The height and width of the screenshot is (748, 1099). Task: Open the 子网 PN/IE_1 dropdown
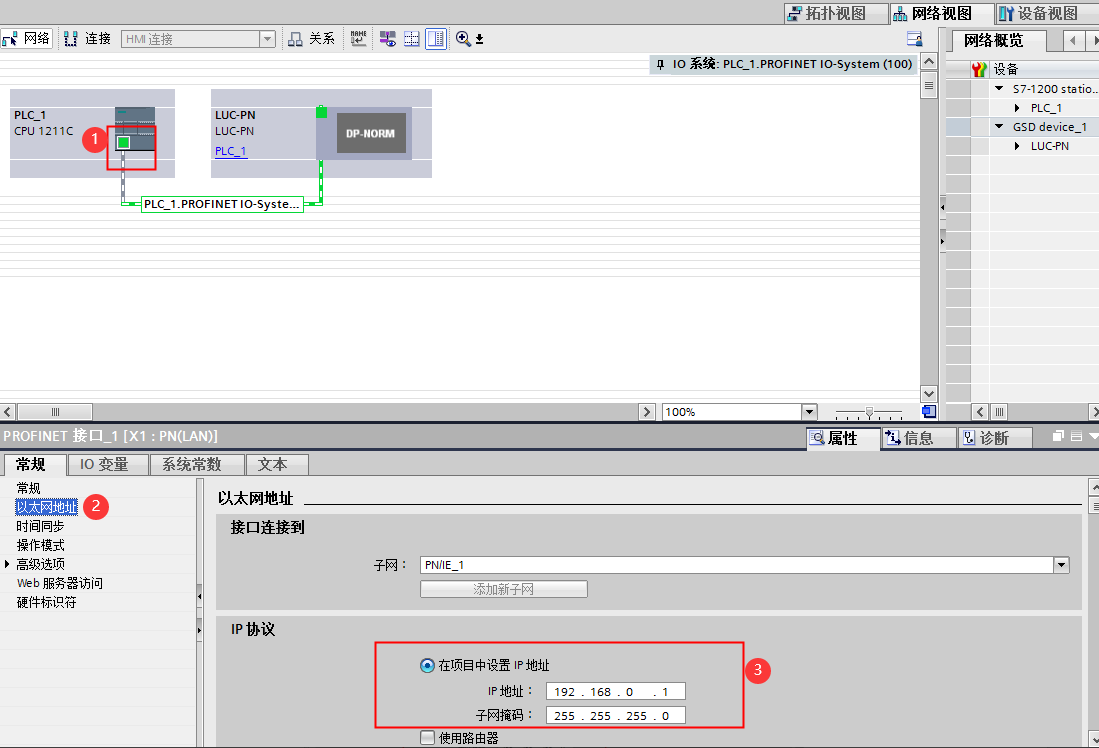point(1061,565)
